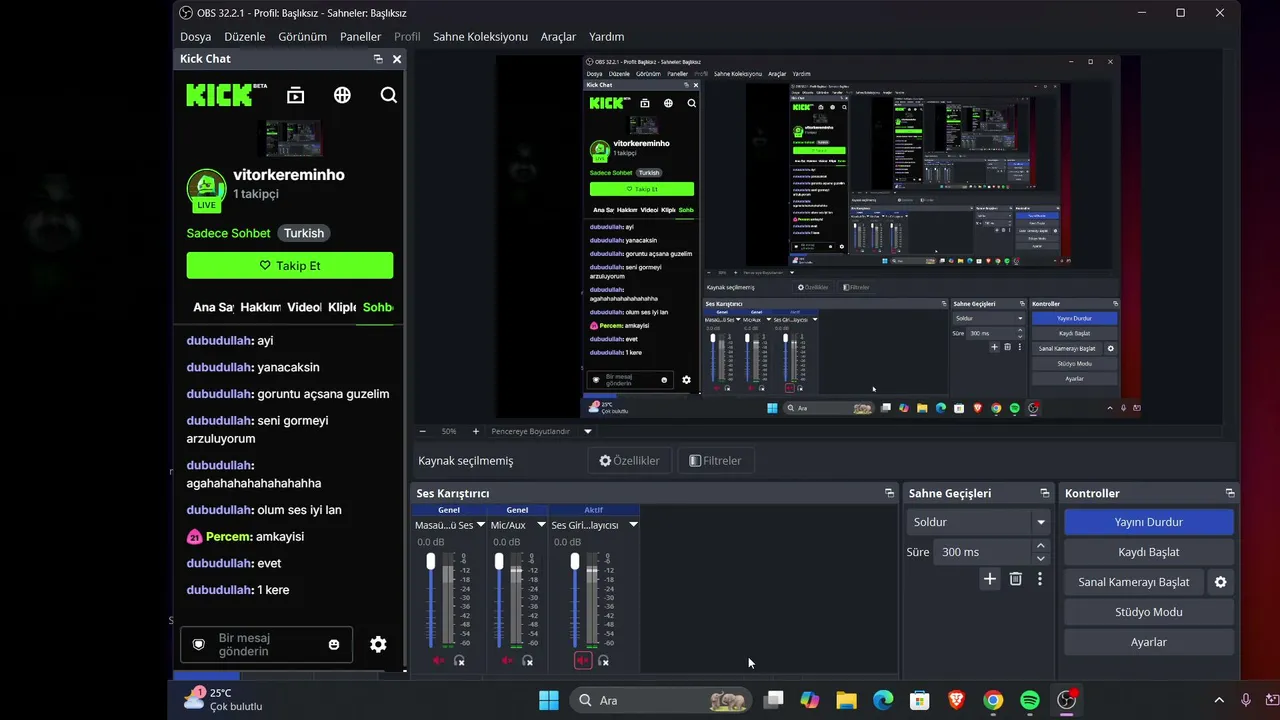Open OBS Ayarlar settings

point(1148,642)
